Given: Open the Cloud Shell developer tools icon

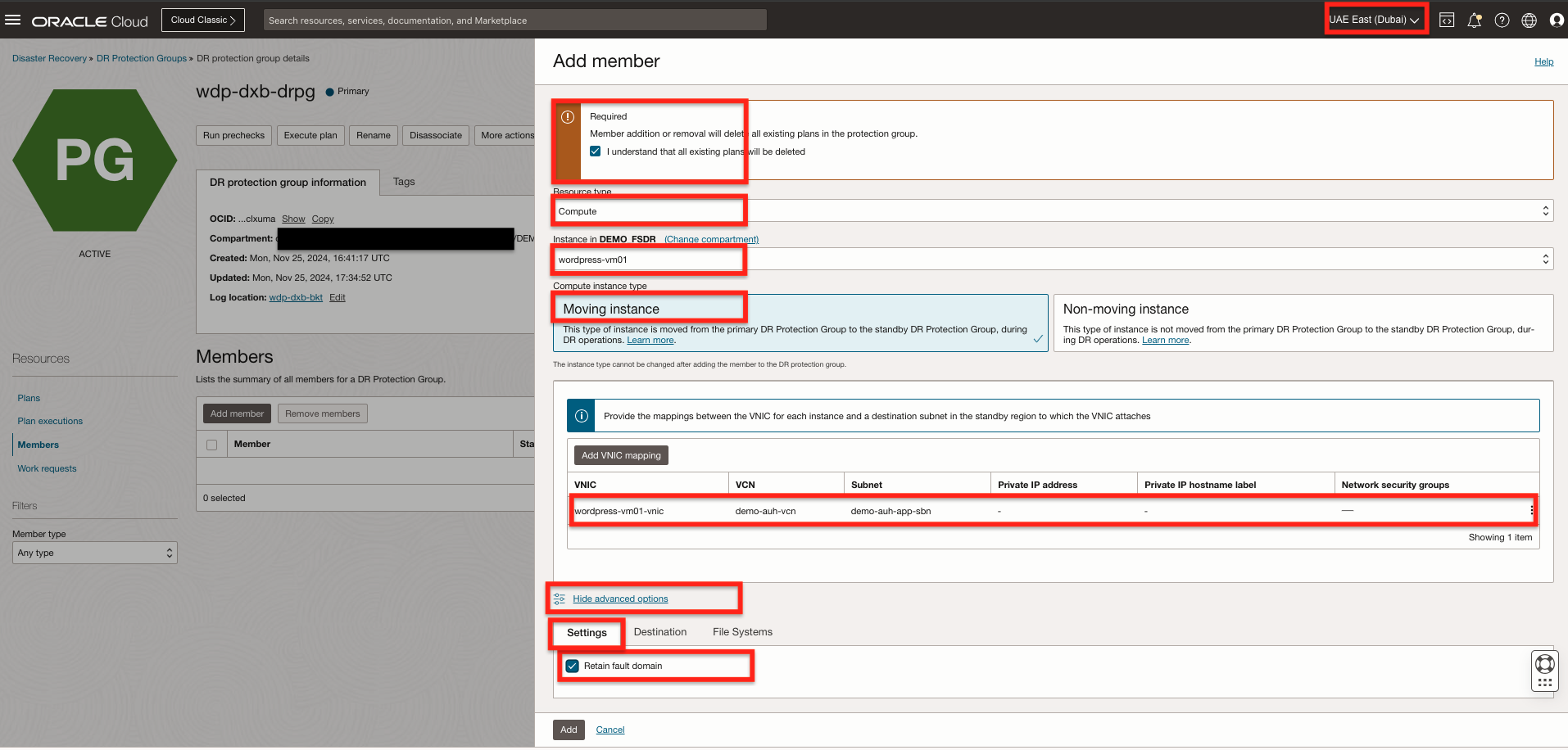Looking at the screenshot, I should coord(1447,20).
